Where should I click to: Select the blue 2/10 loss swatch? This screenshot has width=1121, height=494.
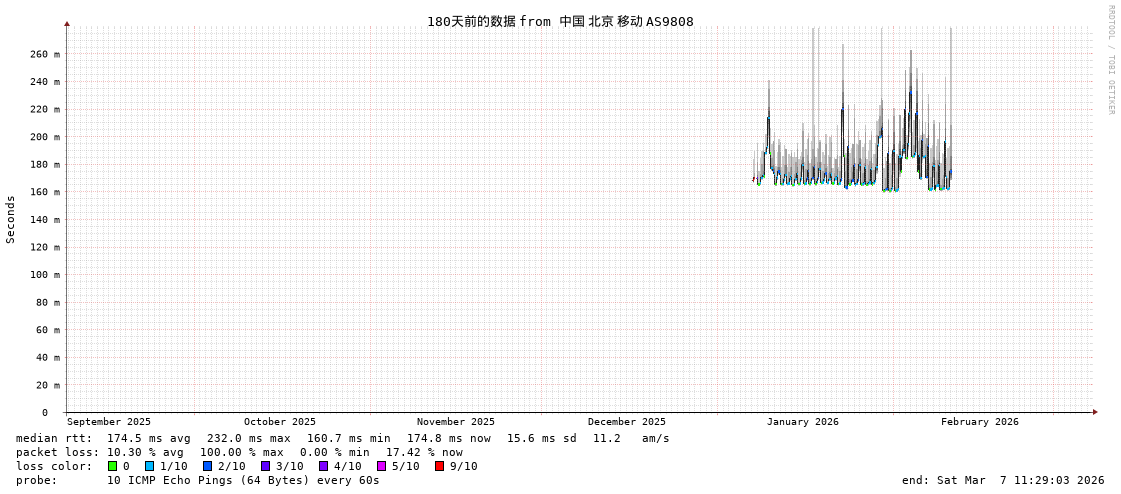pyautogui.click(x=207, y=466)
